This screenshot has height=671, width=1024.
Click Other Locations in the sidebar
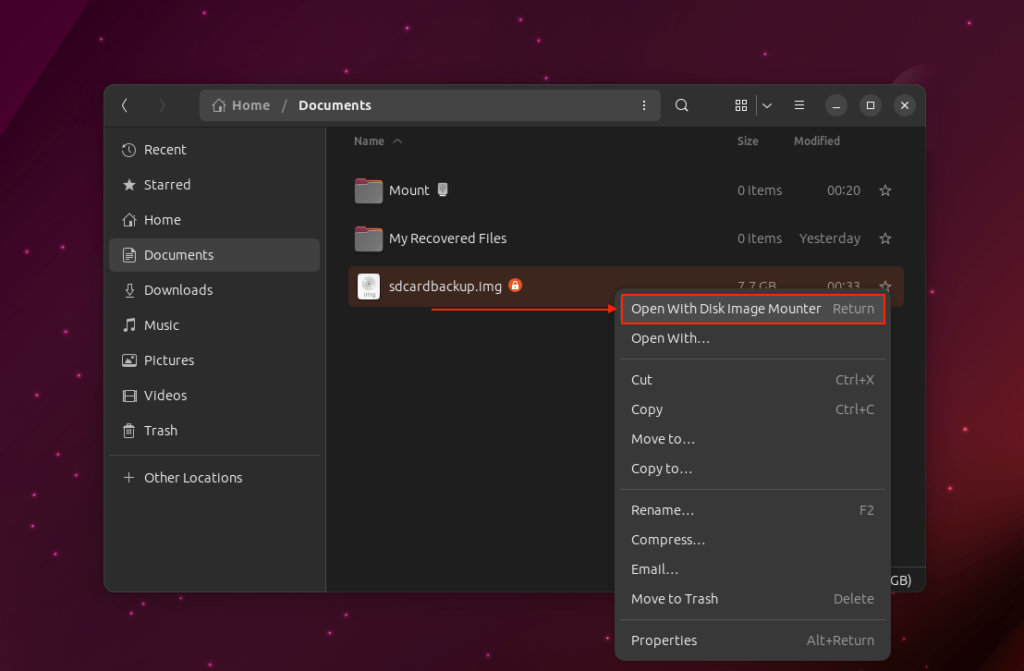pyautogui.click(x=193, y=477)
